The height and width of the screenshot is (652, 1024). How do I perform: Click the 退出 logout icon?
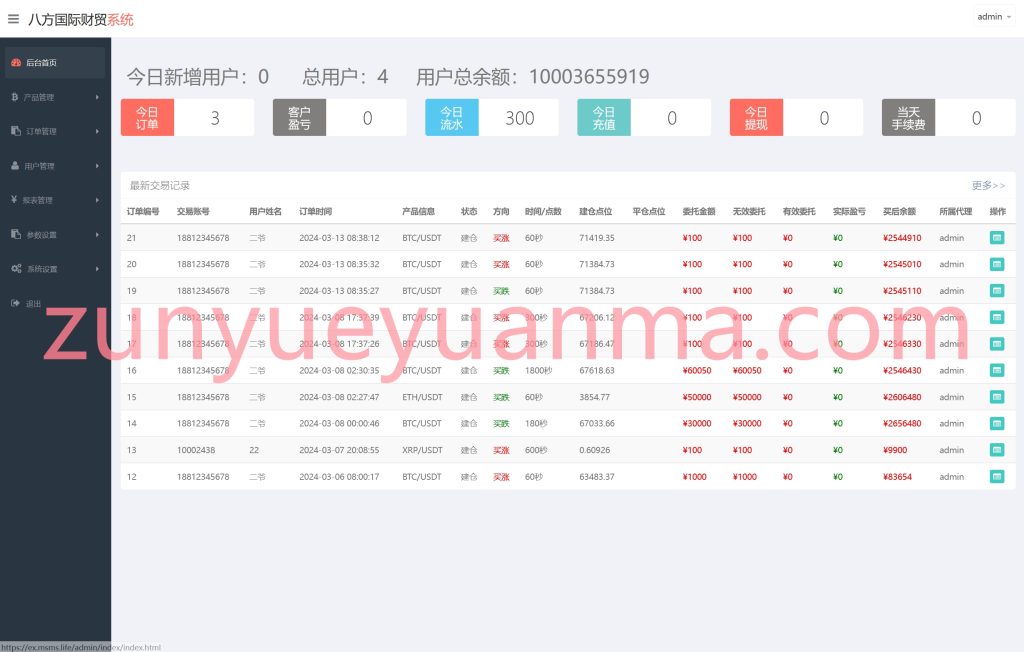15,303
